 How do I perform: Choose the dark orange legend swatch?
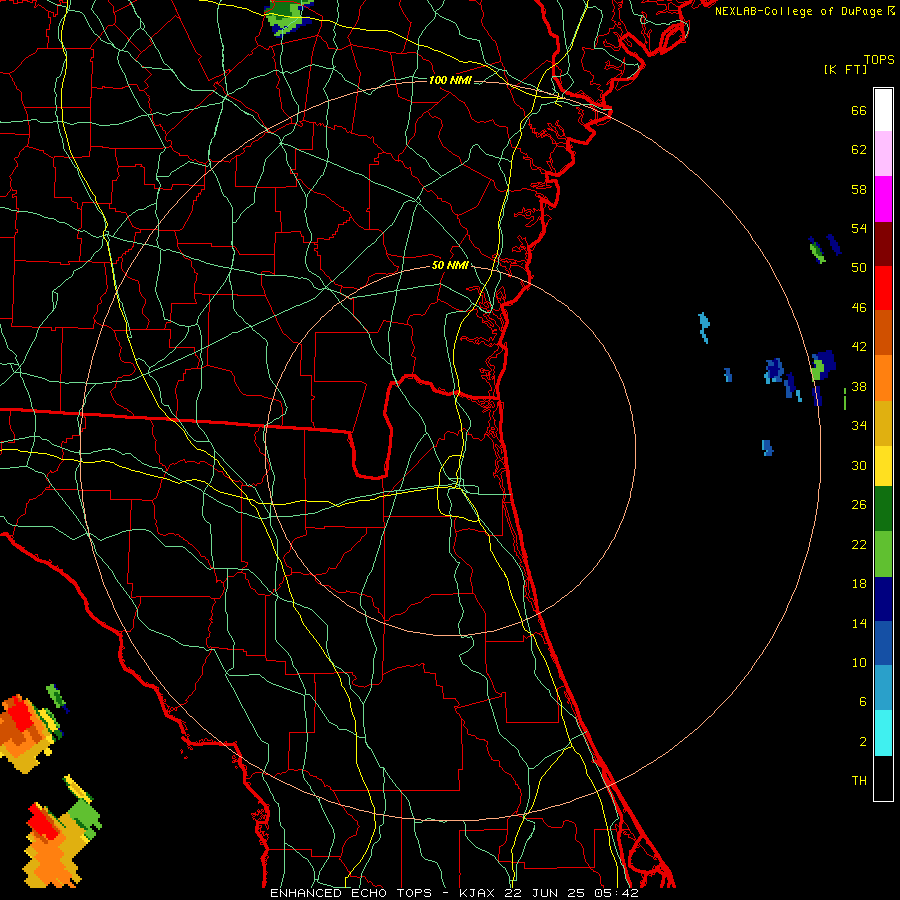tap(883, 332)
